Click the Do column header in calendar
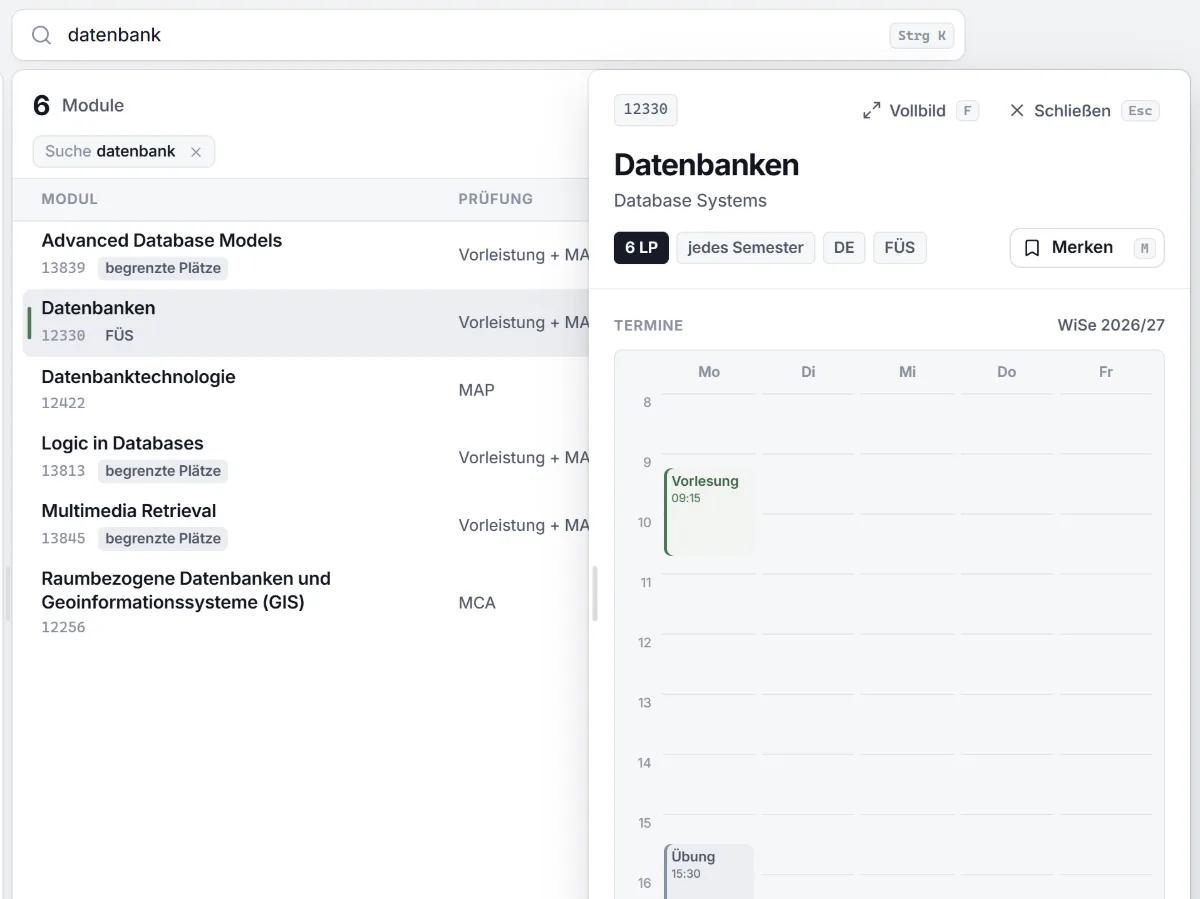The image size is (1200, 899). point(1006,372)
